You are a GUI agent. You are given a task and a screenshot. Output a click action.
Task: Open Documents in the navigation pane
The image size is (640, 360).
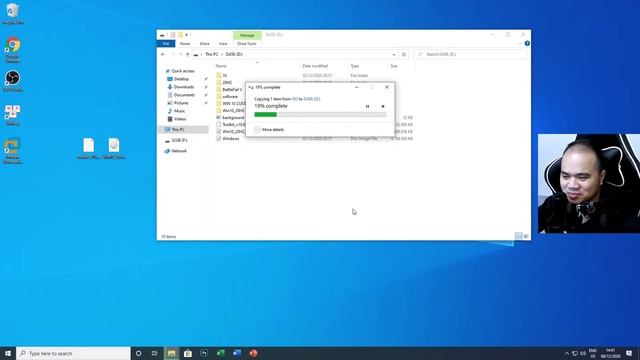181,95
